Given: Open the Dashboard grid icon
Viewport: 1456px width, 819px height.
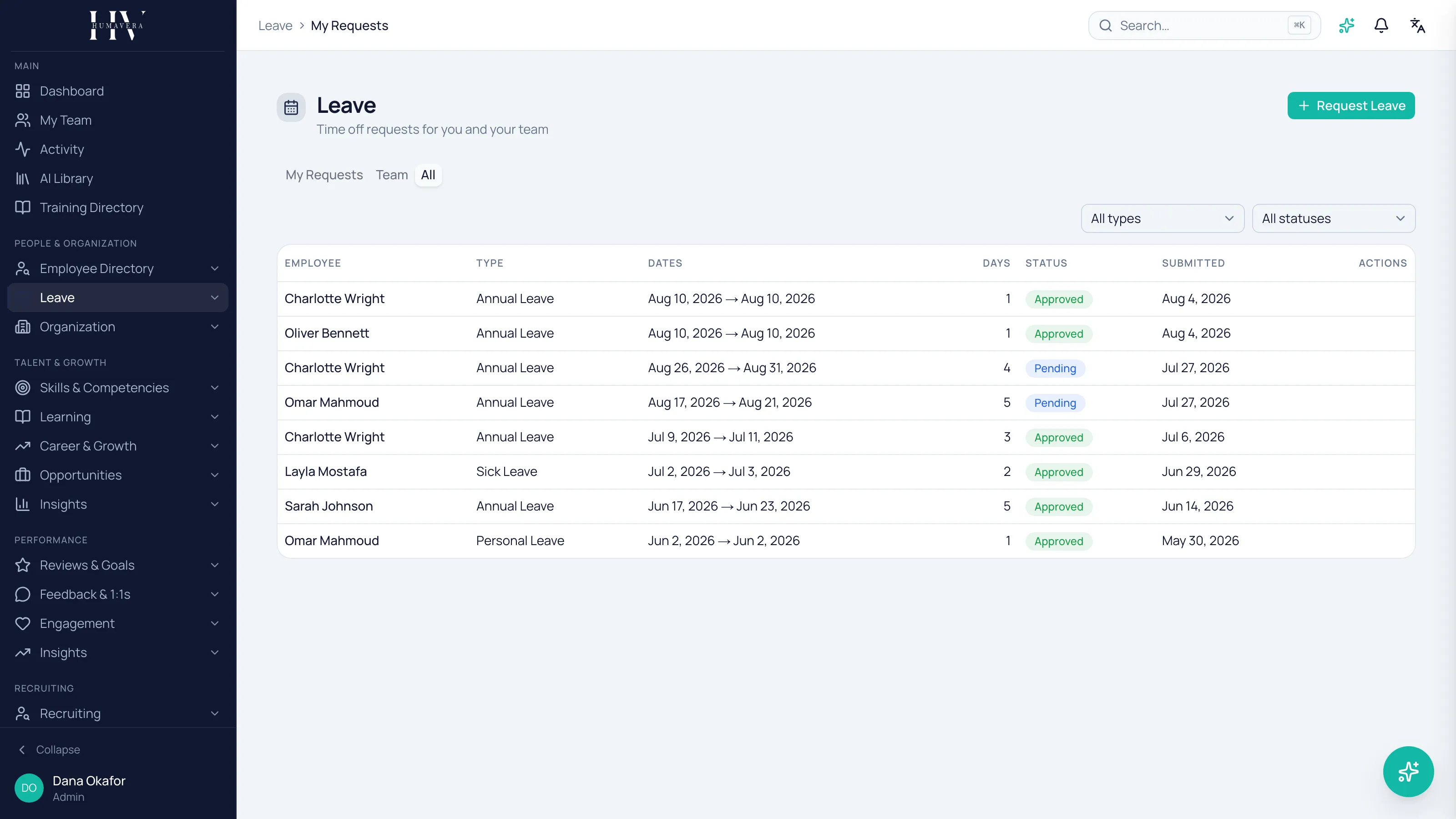Looking at the screenshot, I should [x=23, y=91].
